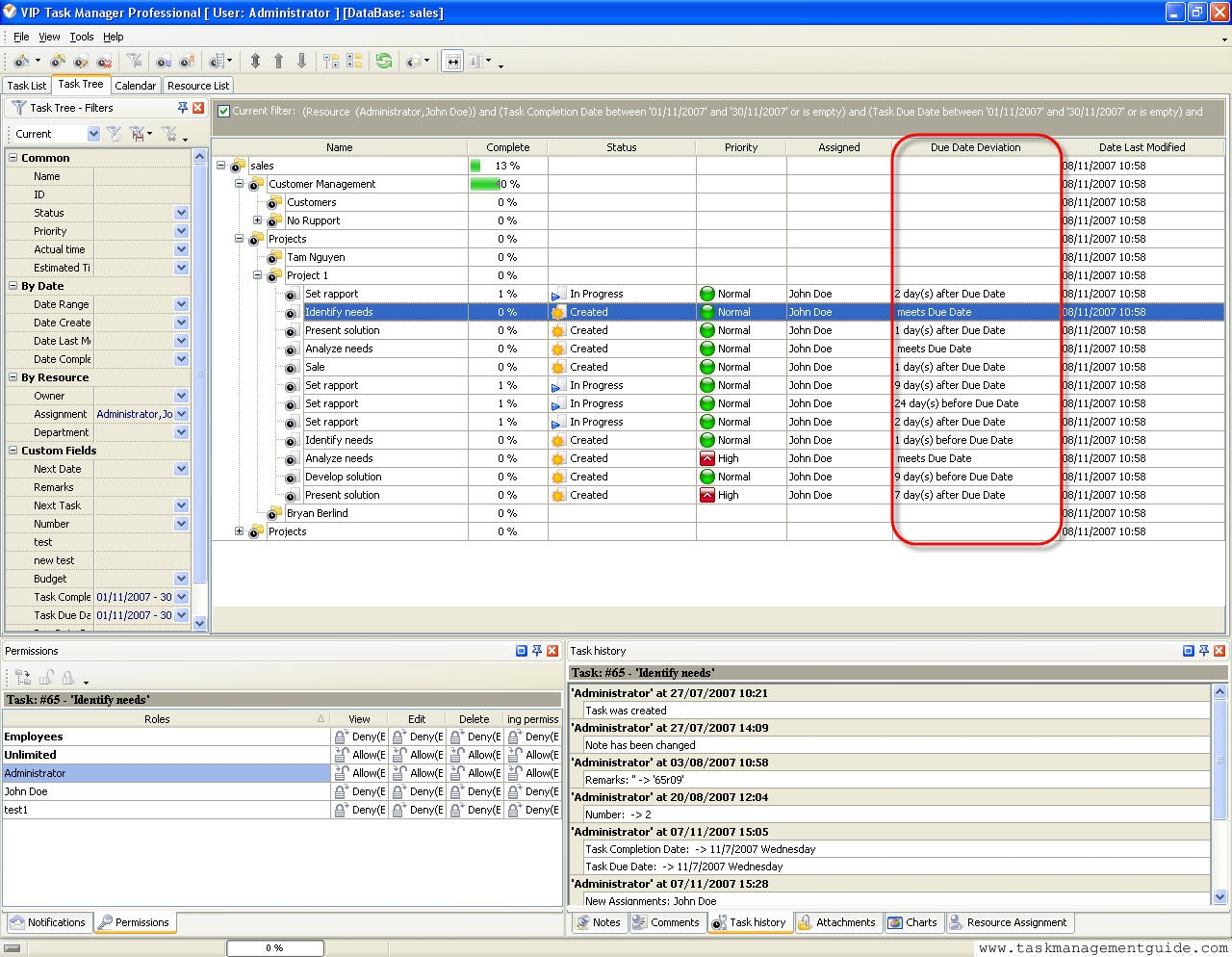Collapse the By Resource filter group
This screenshot has height=957, width=1232.
[13, 377]
